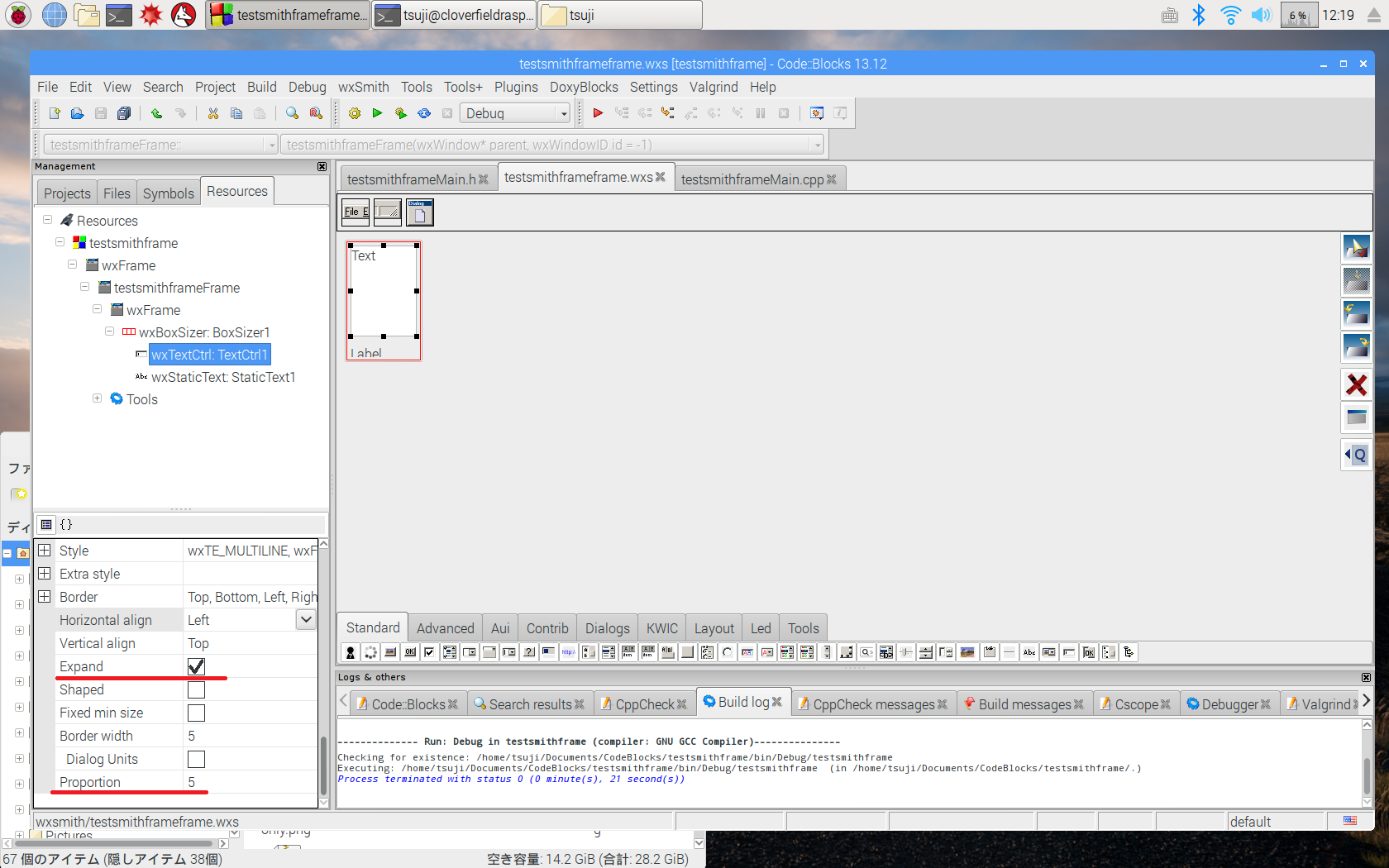This screenshot has width=1389, height=868.
Task: Expand the Tools tree node
Action: pyautogui.click(x=97, y=398)
